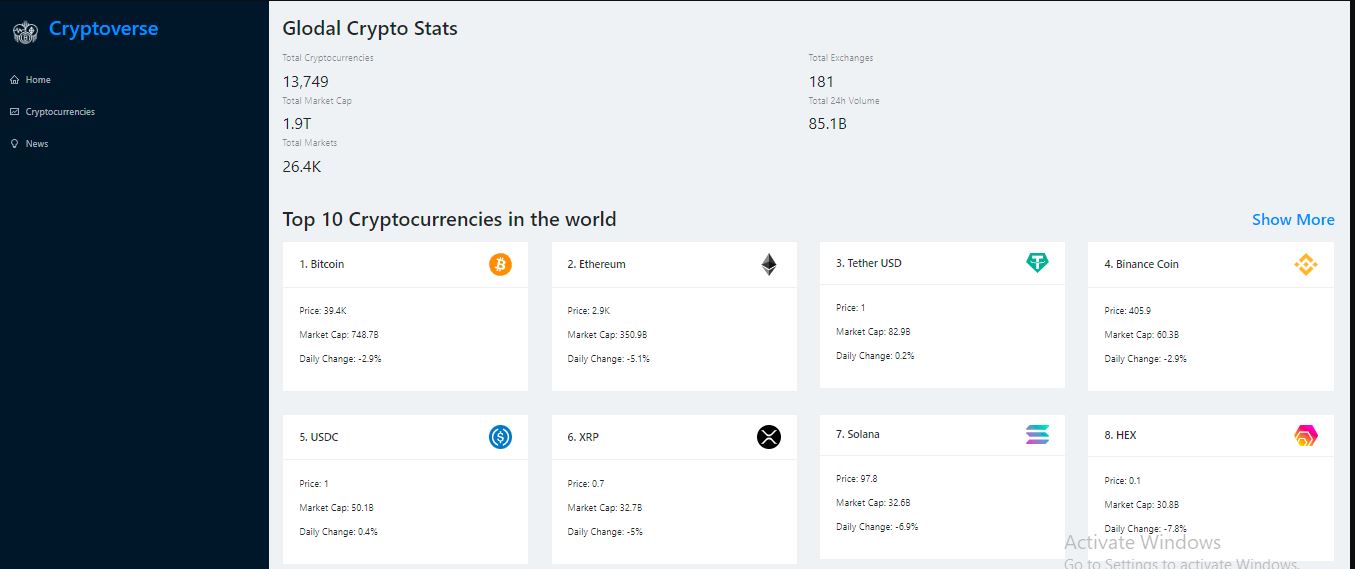Click XRP Price: 0.7 text
This screenshot has width=1355, height=569.
[586, 484]
